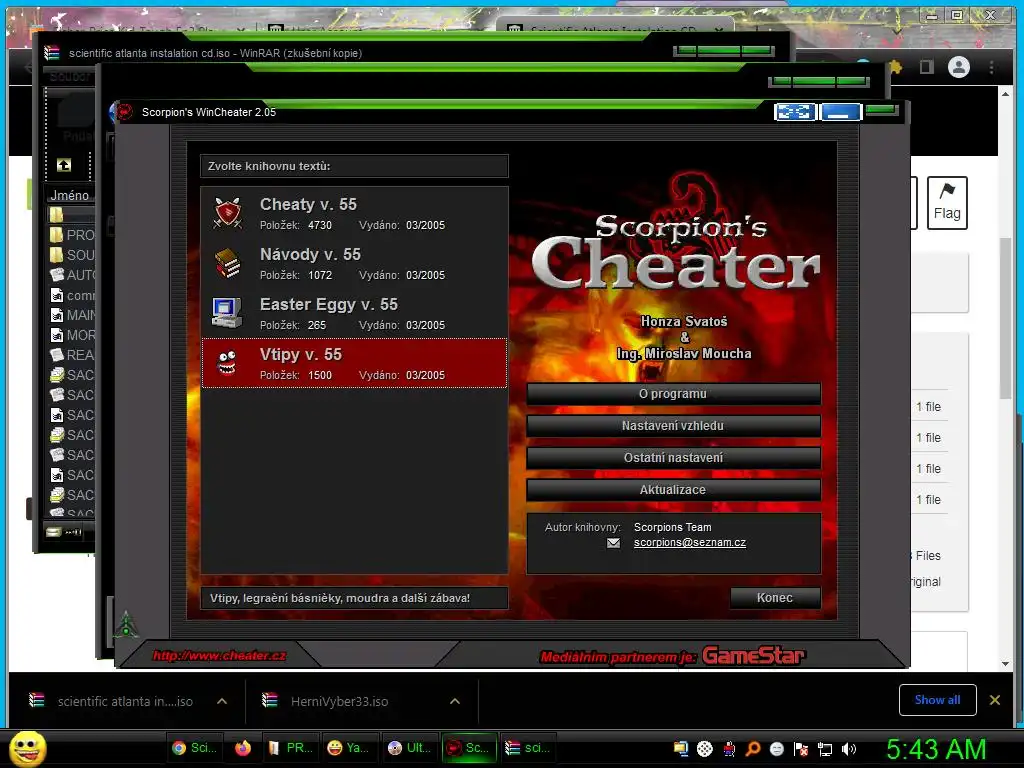This screenshot has height=768, width=1024.
Task: Click the browser vertical scrollbar thumb
Action: (x=1006, y=318)
